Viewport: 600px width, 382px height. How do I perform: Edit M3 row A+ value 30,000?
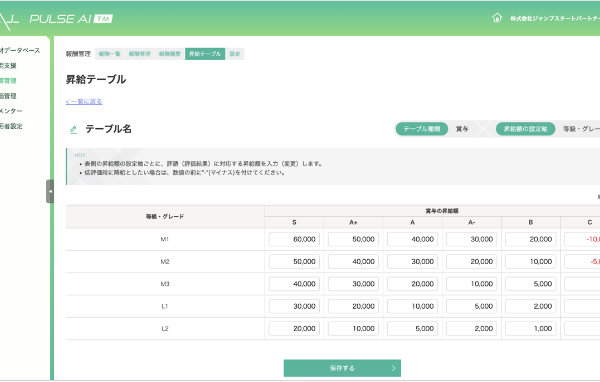click(353, 284)
